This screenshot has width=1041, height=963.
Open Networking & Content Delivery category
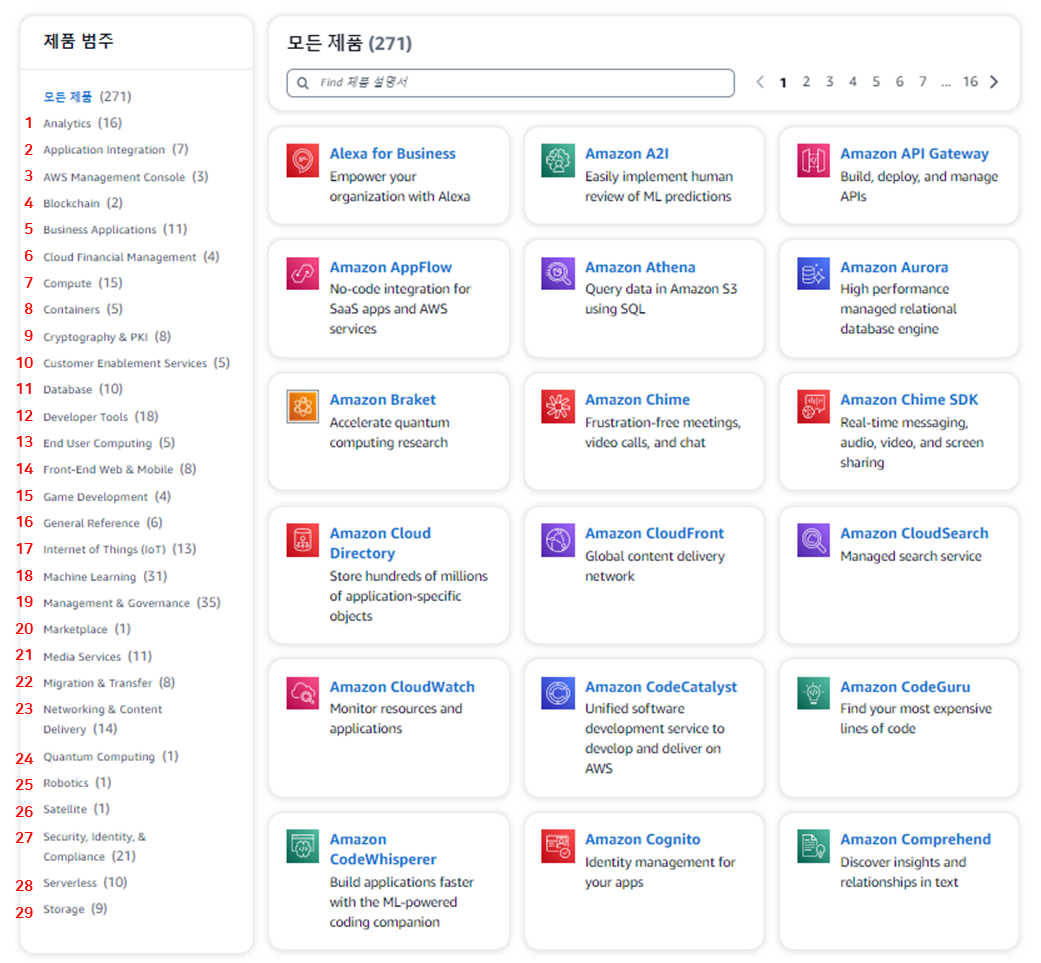(x=102, y=719)
